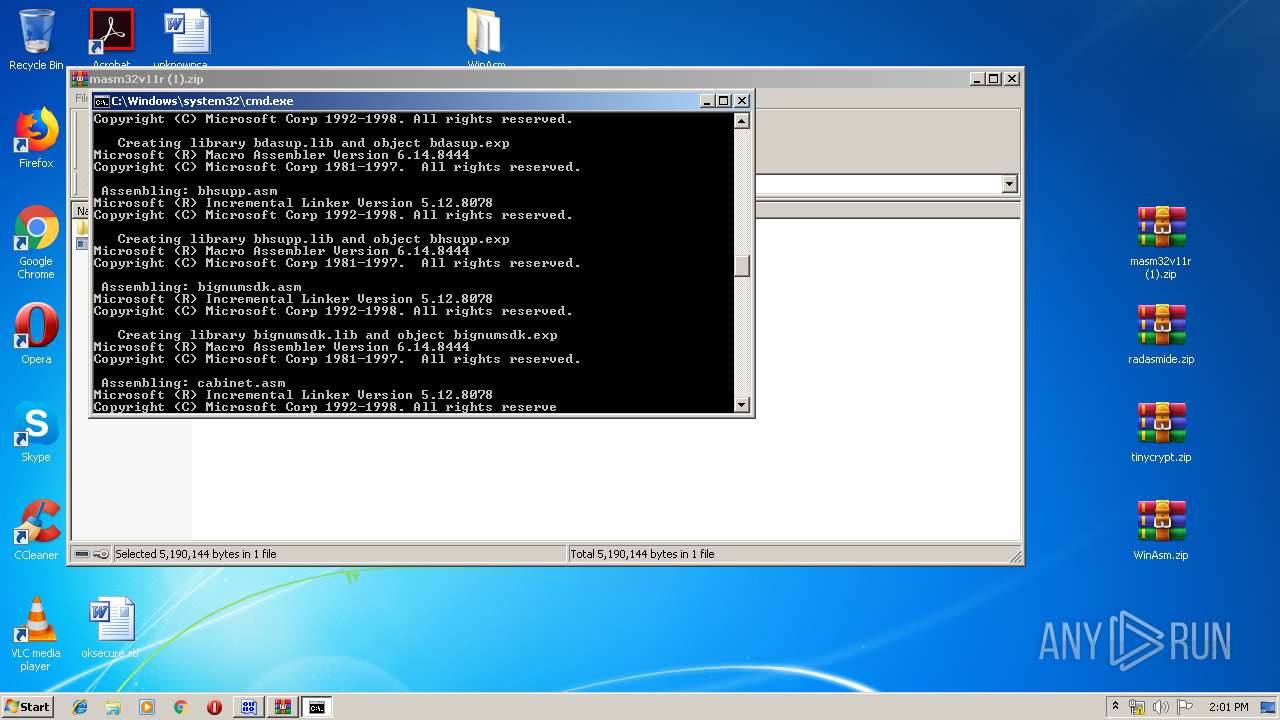Click Opera icon in taskbar
Viewport: 1280px width, 720px height.
click(214, 707)
